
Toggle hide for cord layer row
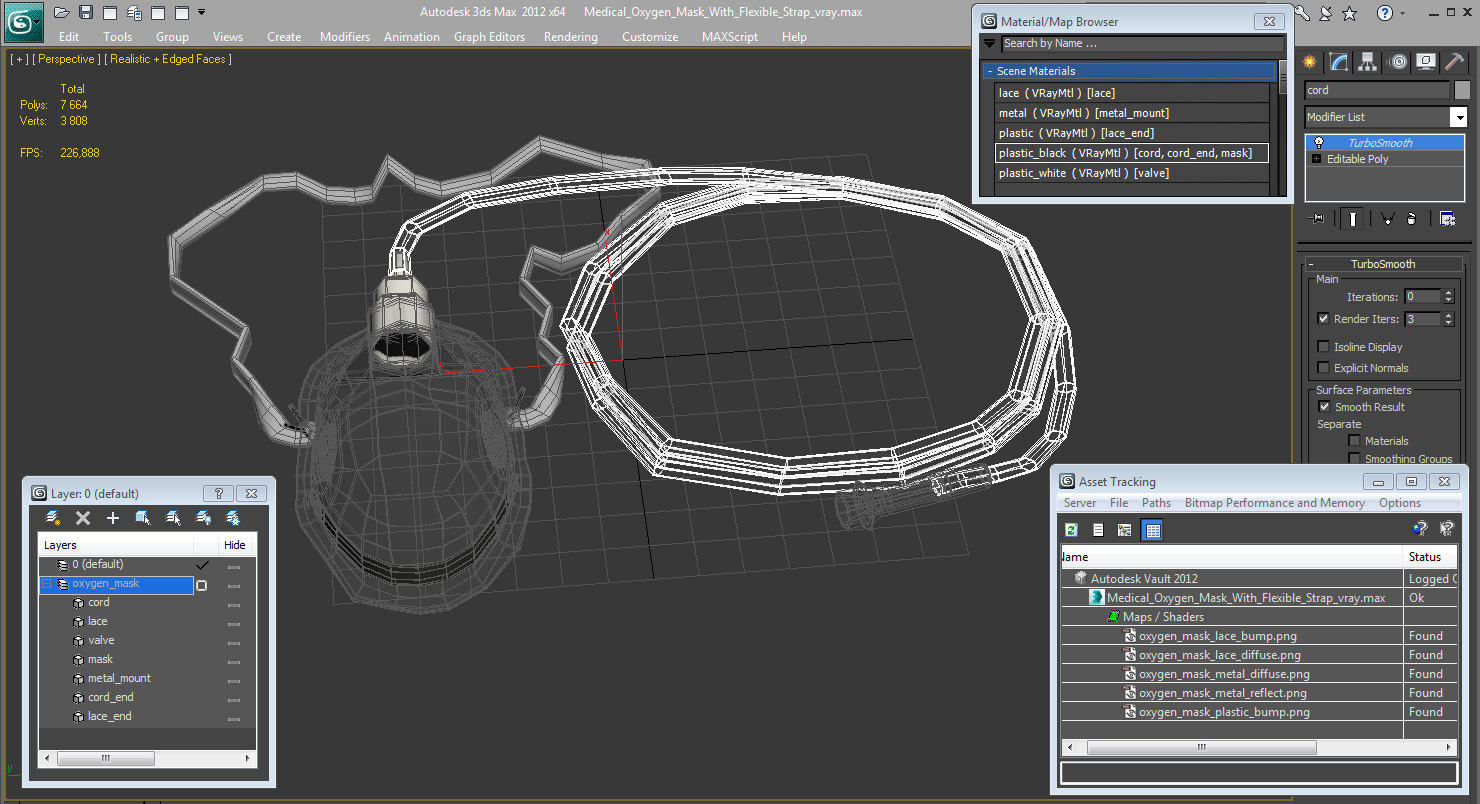(x=234, y=603)
